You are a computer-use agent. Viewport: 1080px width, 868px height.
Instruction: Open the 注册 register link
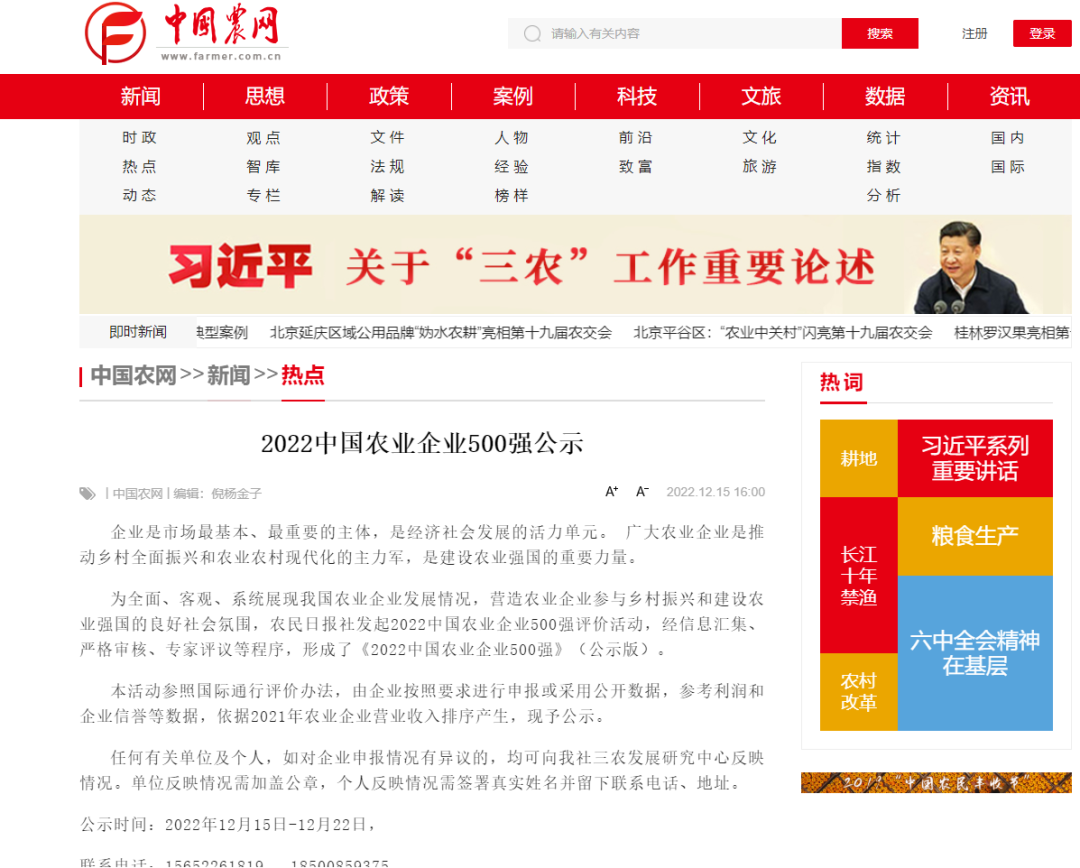pyautogui.click(x=974, y=33)
